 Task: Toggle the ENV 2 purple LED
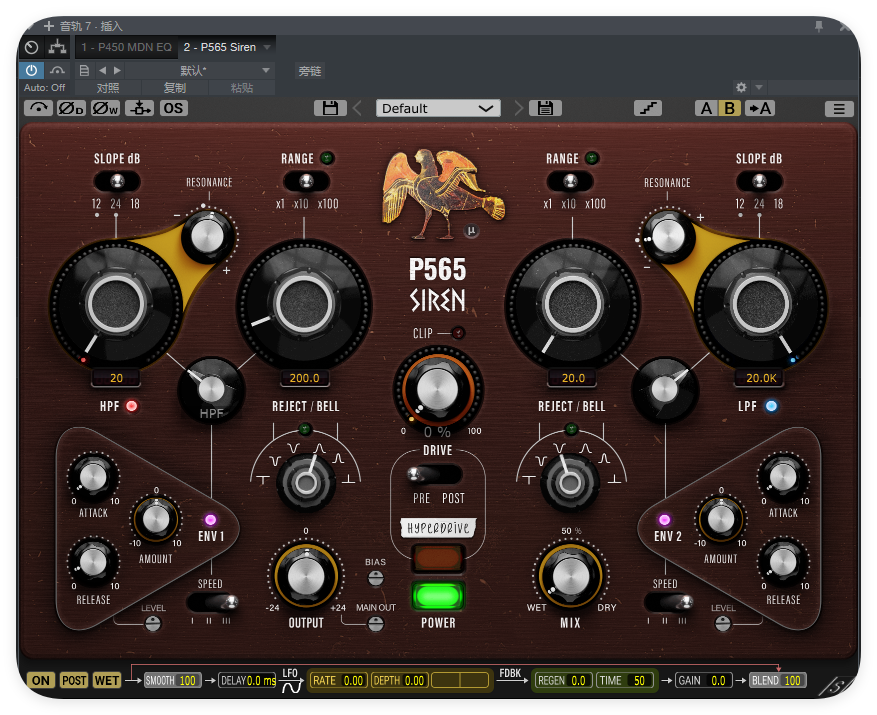664,520
